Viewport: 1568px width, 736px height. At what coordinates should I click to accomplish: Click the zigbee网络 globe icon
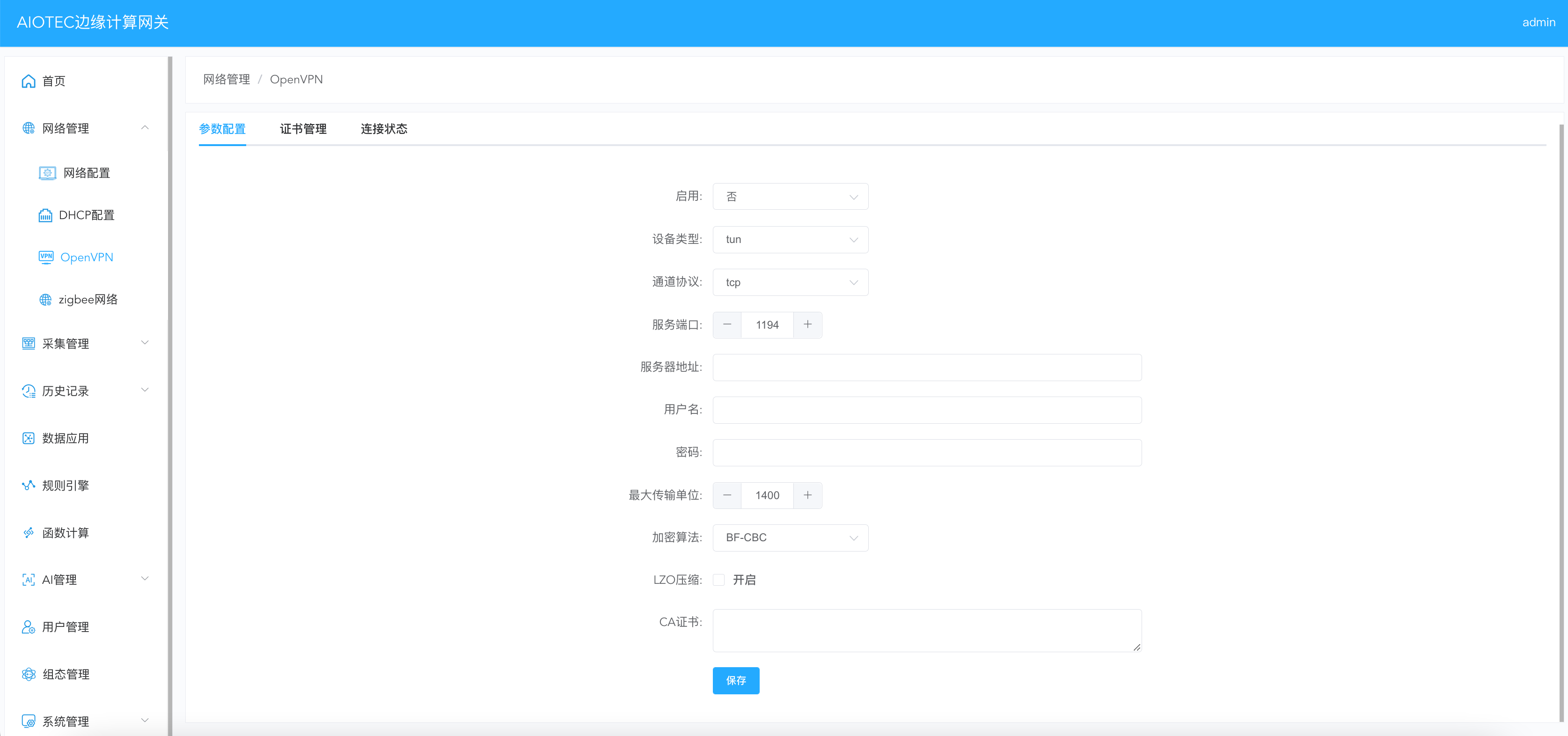[46, 300]
